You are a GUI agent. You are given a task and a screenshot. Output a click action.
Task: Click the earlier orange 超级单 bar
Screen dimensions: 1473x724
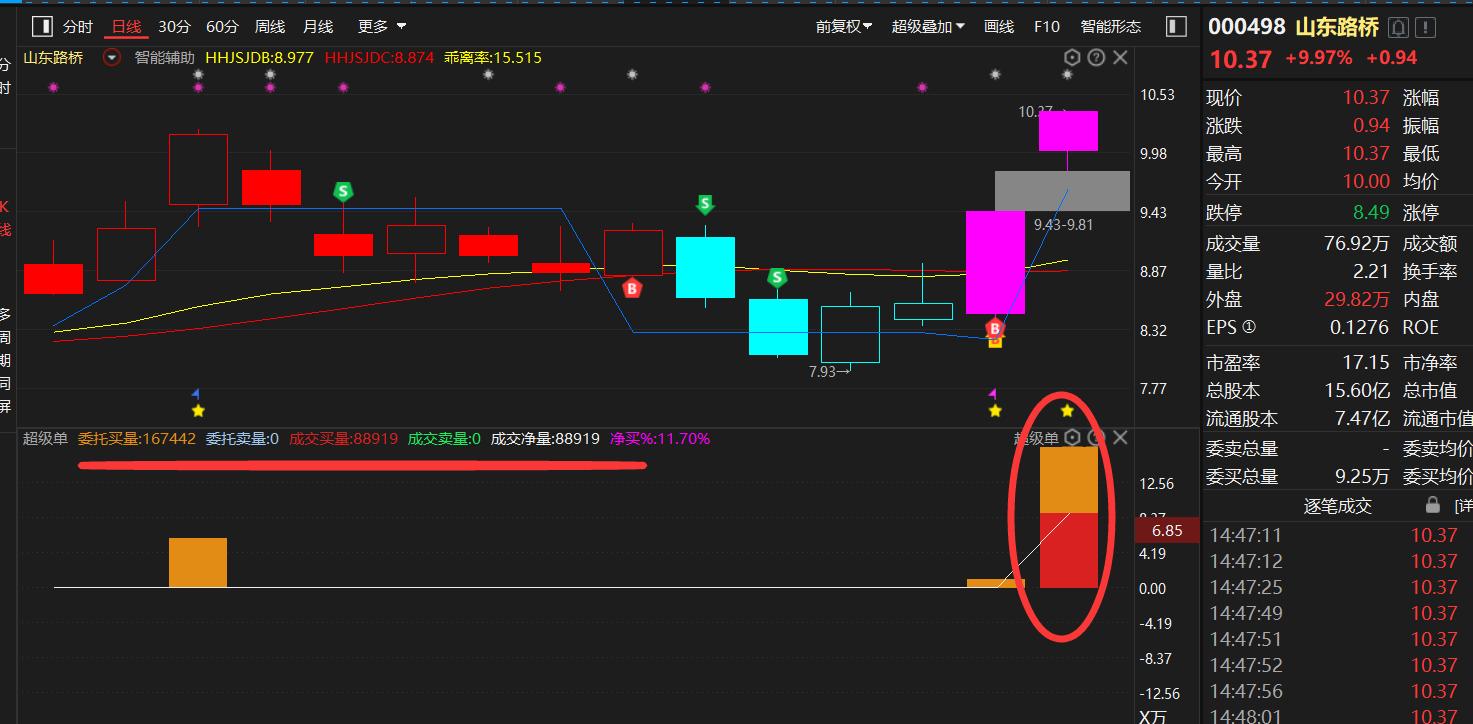197,563
